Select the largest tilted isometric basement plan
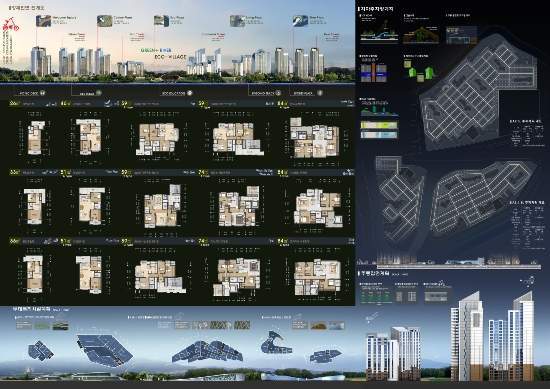The height and width of the screenshot is (389, 550). click(104, 350)
